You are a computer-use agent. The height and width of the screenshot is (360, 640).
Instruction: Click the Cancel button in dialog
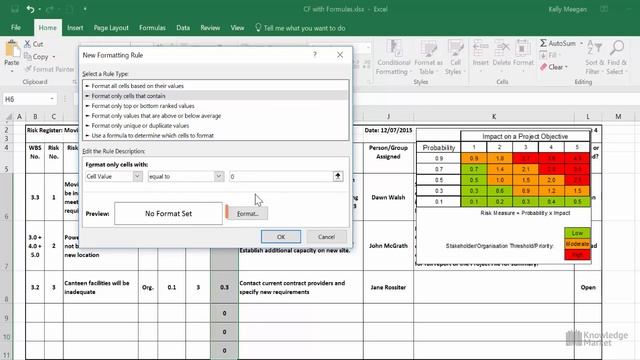(x=327, y=237)
